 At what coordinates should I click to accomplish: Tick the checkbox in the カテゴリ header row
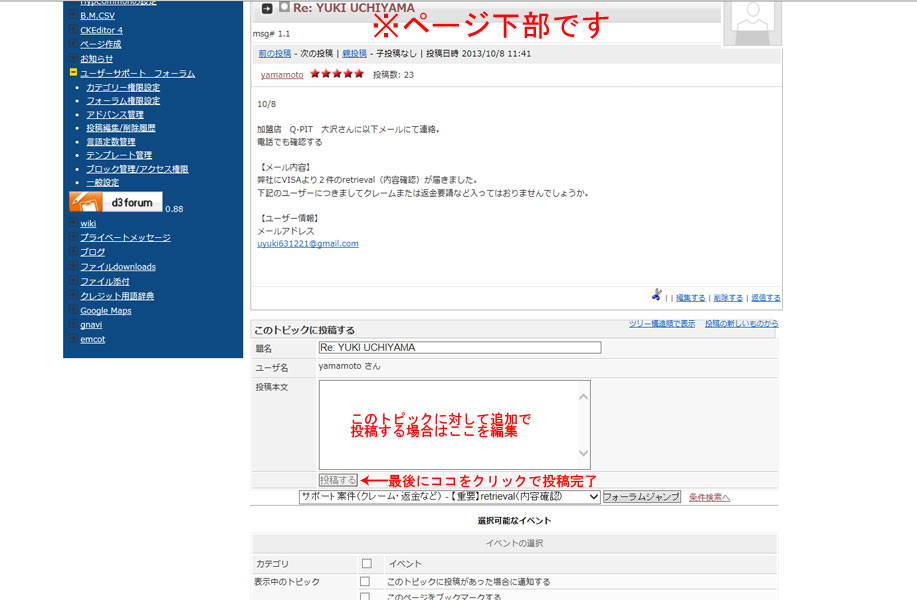coord(367,563)
